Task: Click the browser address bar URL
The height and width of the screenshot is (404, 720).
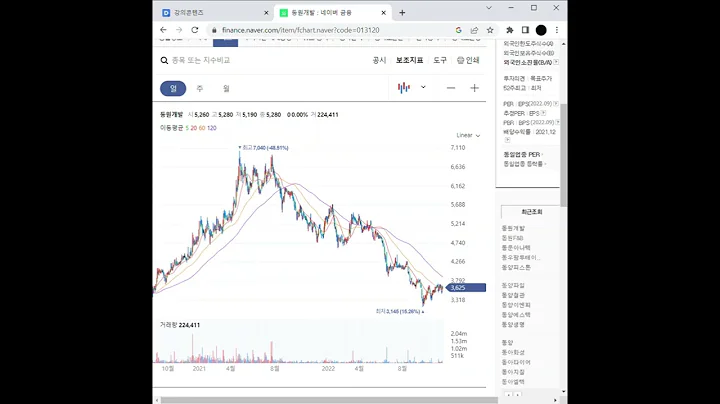Action: point(301,30)
